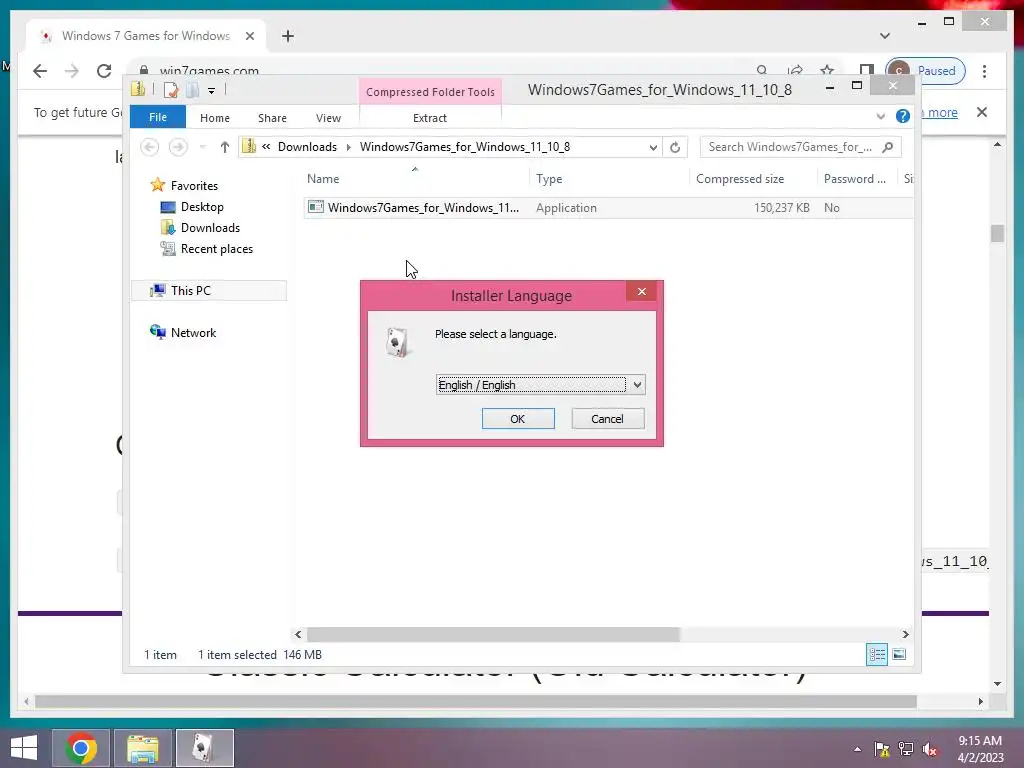This screenshot has width=1024, height=768.
Task: Refresh the Explorer folder view
Action: click(675, 148)
